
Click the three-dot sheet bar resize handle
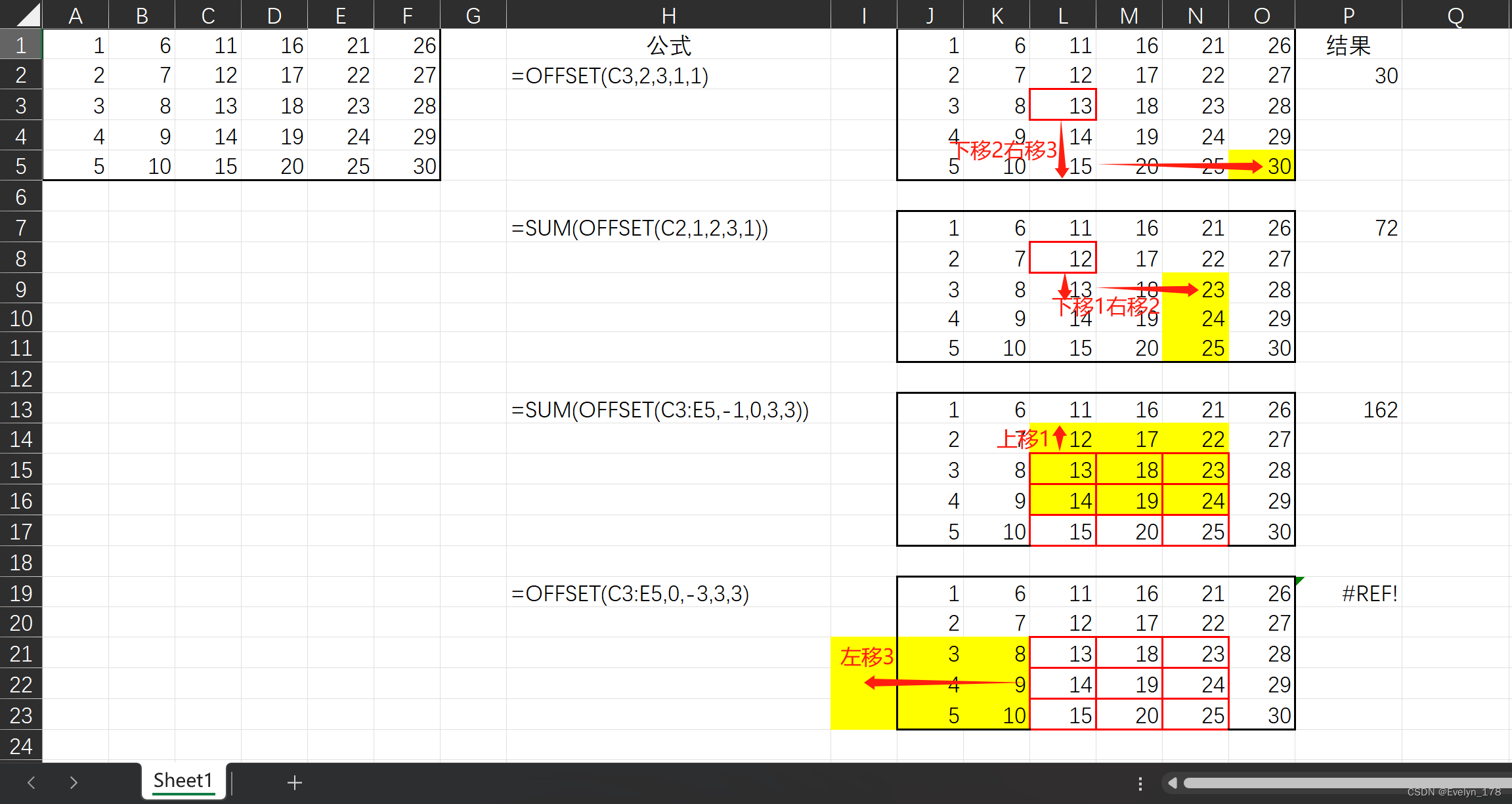click(1140, 783)
